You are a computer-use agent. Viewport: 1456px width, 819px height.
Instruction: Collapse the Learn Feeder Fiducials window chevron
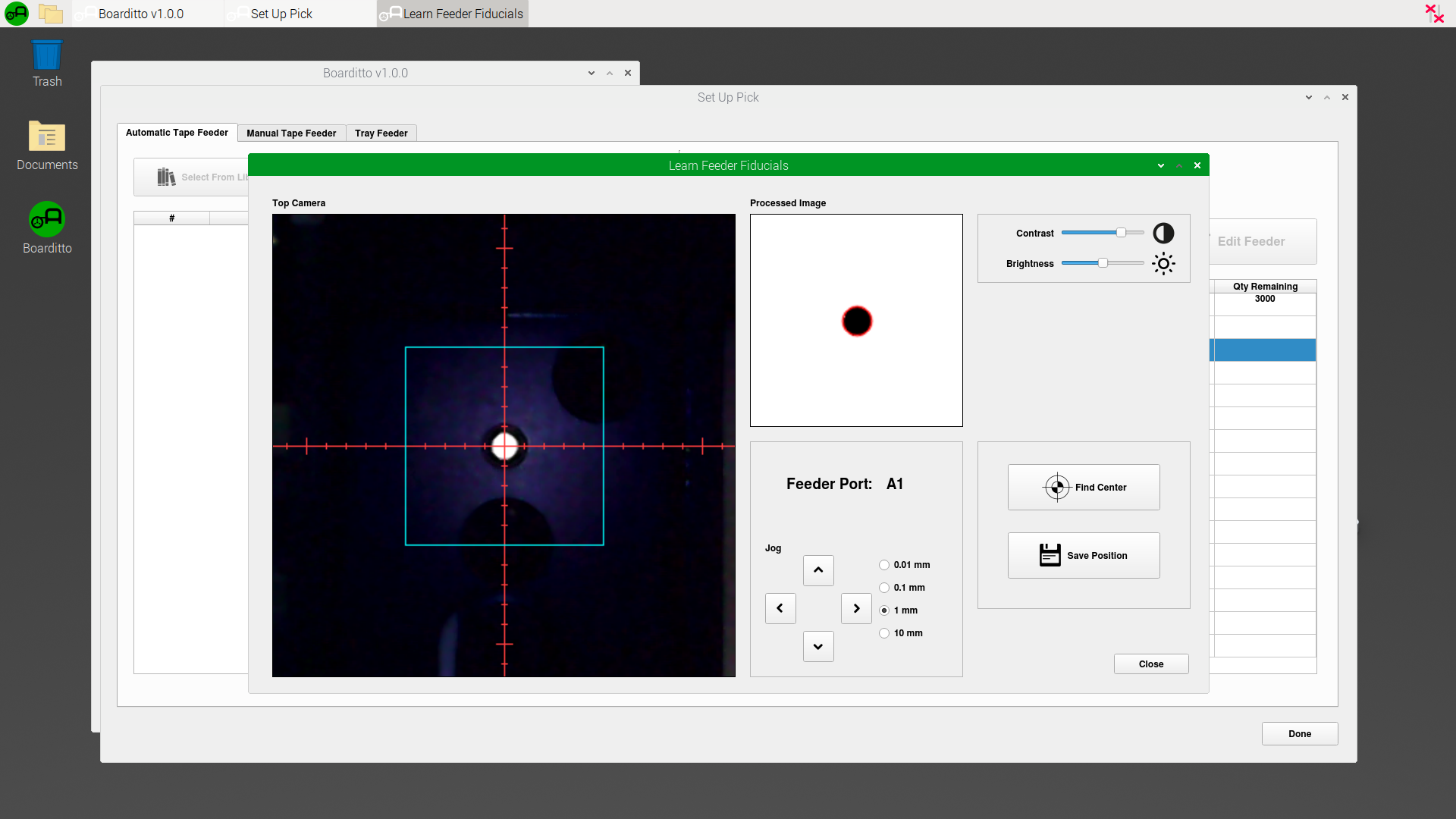[1160, 165]
